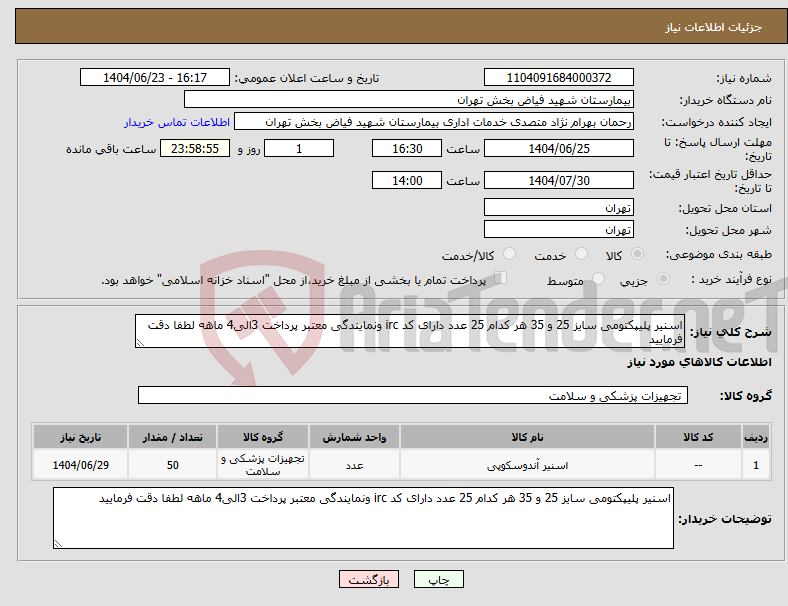Click the heading اطلاعات کالاهای مورد نیاز
The width and height of the screenshot is (788, 606).
(699, 362)
